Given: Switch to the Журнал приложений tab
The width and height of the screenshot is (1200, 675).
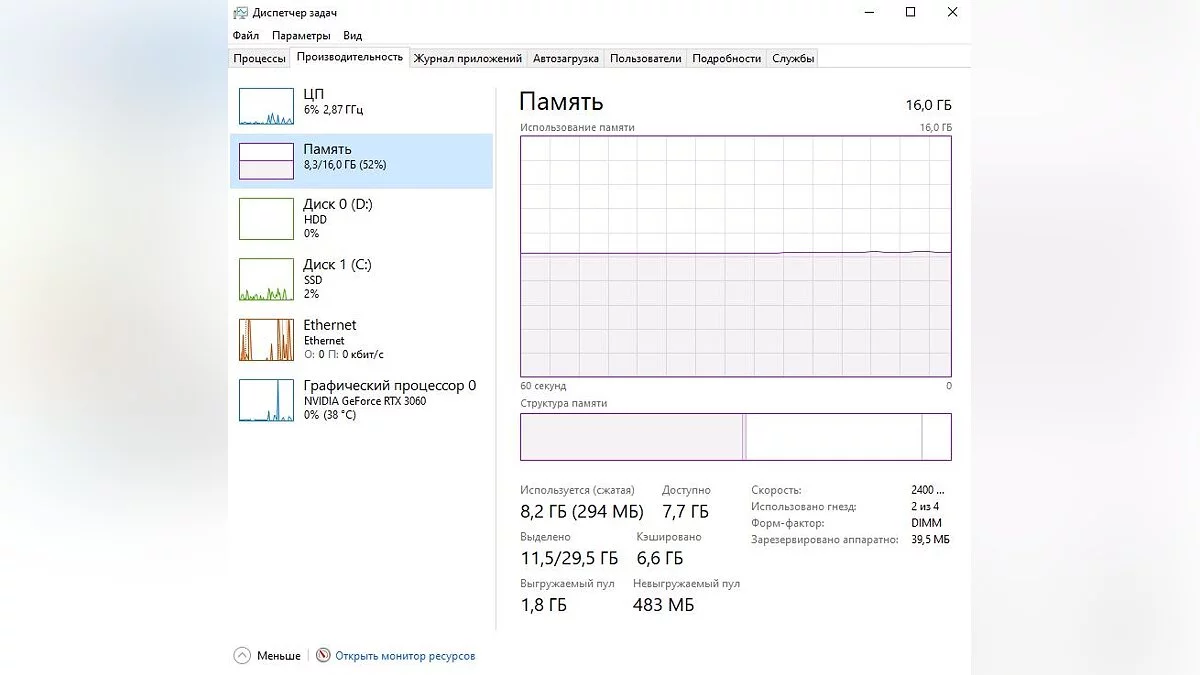Looking at the screenshot, I should coord(468,58).
